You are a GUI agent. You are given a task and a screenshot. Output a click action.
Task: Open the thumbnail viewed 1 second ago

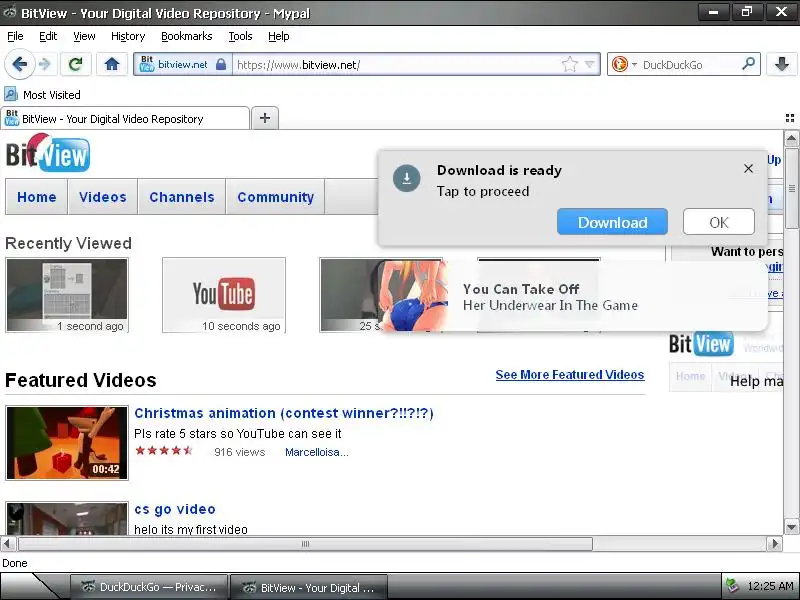point(67,295)
